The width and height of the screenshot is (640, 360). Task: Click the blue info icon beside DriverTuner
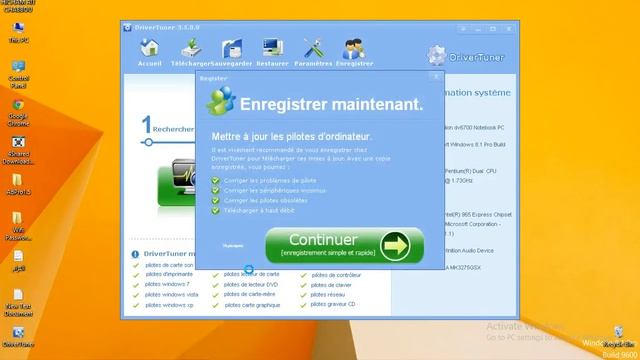pyautogui.click(x=135, y=254)
